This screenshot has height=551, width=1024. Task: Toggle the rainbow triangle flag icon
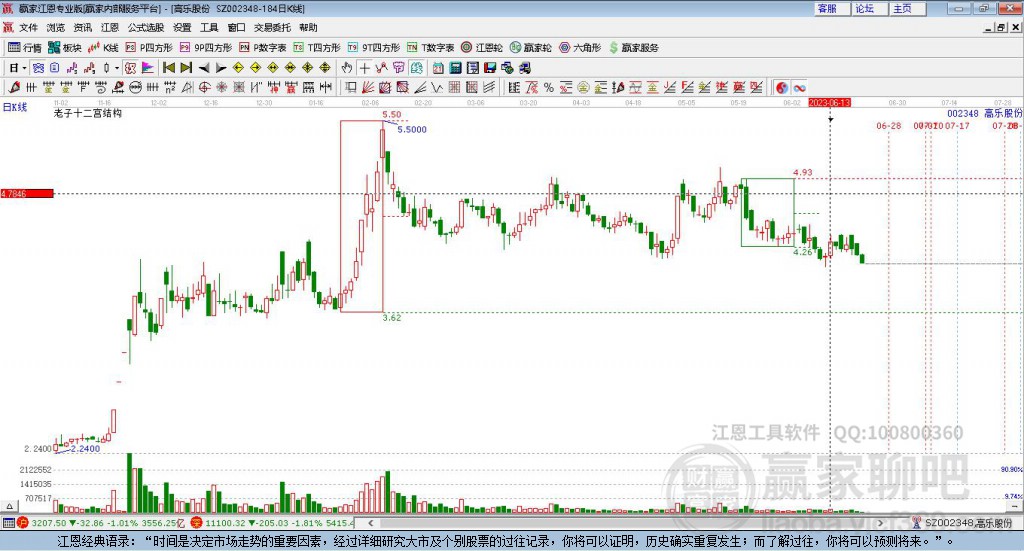[148, 68]
